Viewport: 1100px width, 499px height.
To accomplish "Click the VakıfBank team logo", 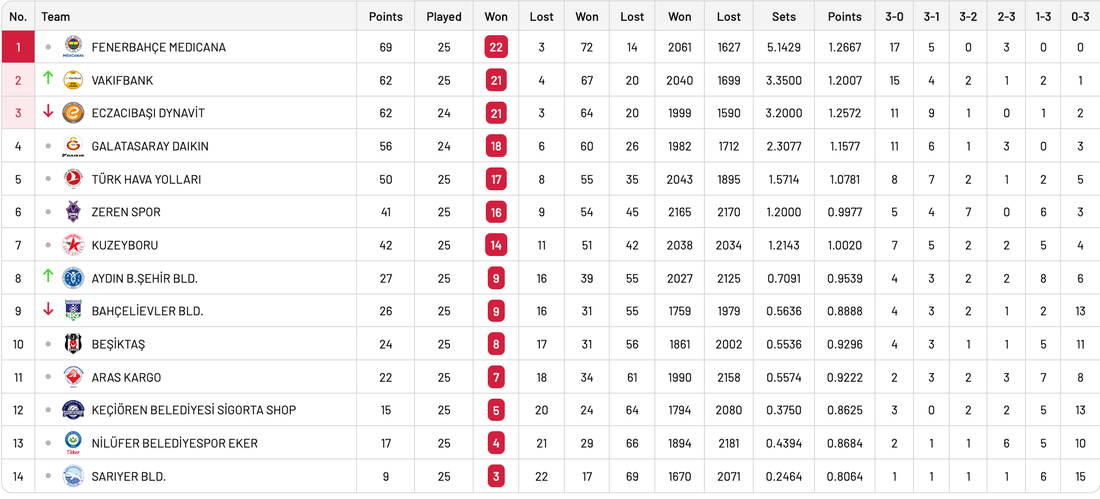I will pyautogui.click(x=73, y=80).
